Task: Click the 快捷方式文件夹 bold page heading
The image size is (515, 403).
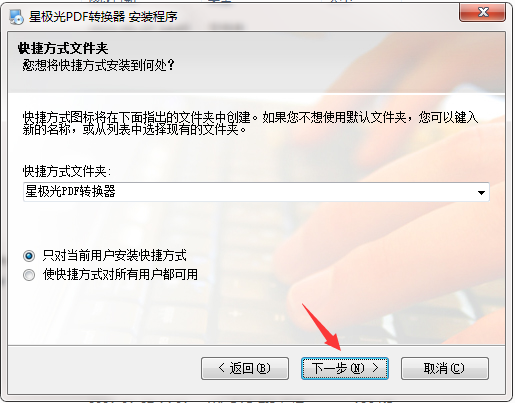Action: click(63, 49)
